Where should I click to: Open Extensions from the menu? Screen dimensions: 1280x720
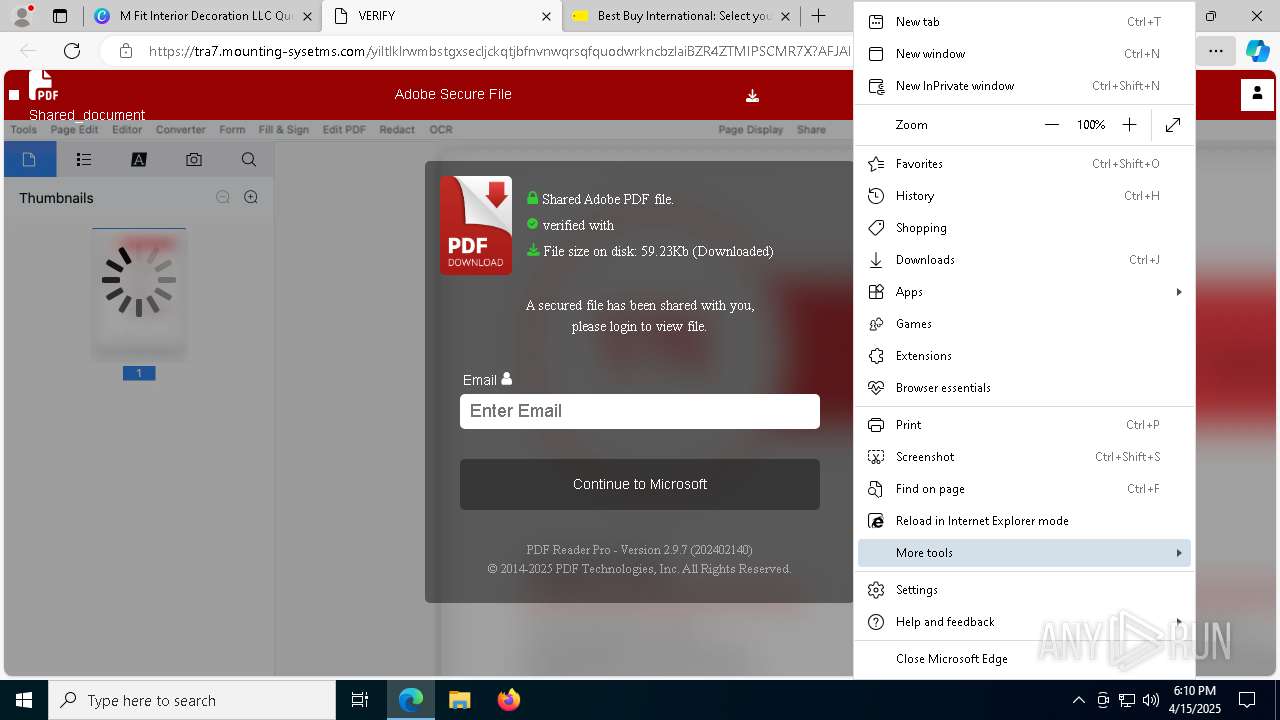click(x=1024, y=356)
